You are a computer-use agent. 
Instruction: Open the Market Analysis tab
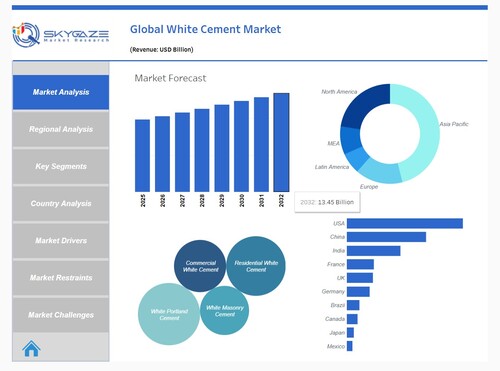click(x=61, y=92)
